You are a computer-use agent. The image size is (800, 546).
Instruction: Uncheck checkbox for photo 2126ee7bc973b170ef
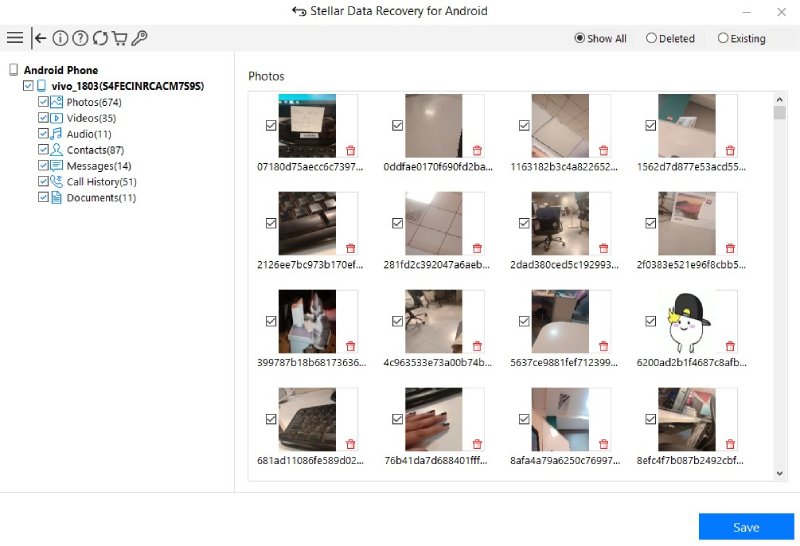pos(271,224)
